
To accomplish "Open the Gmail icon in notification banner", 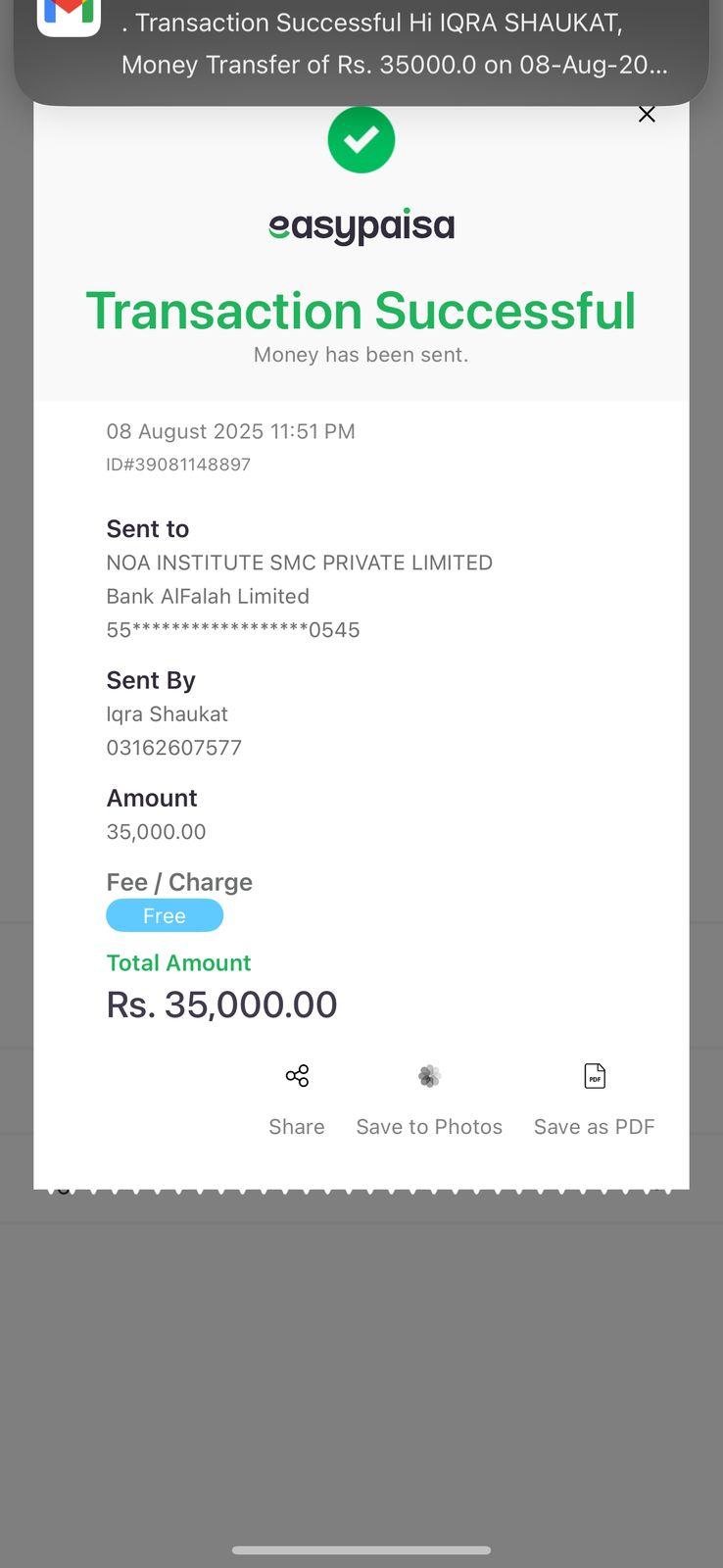I will tap(69, 14).
